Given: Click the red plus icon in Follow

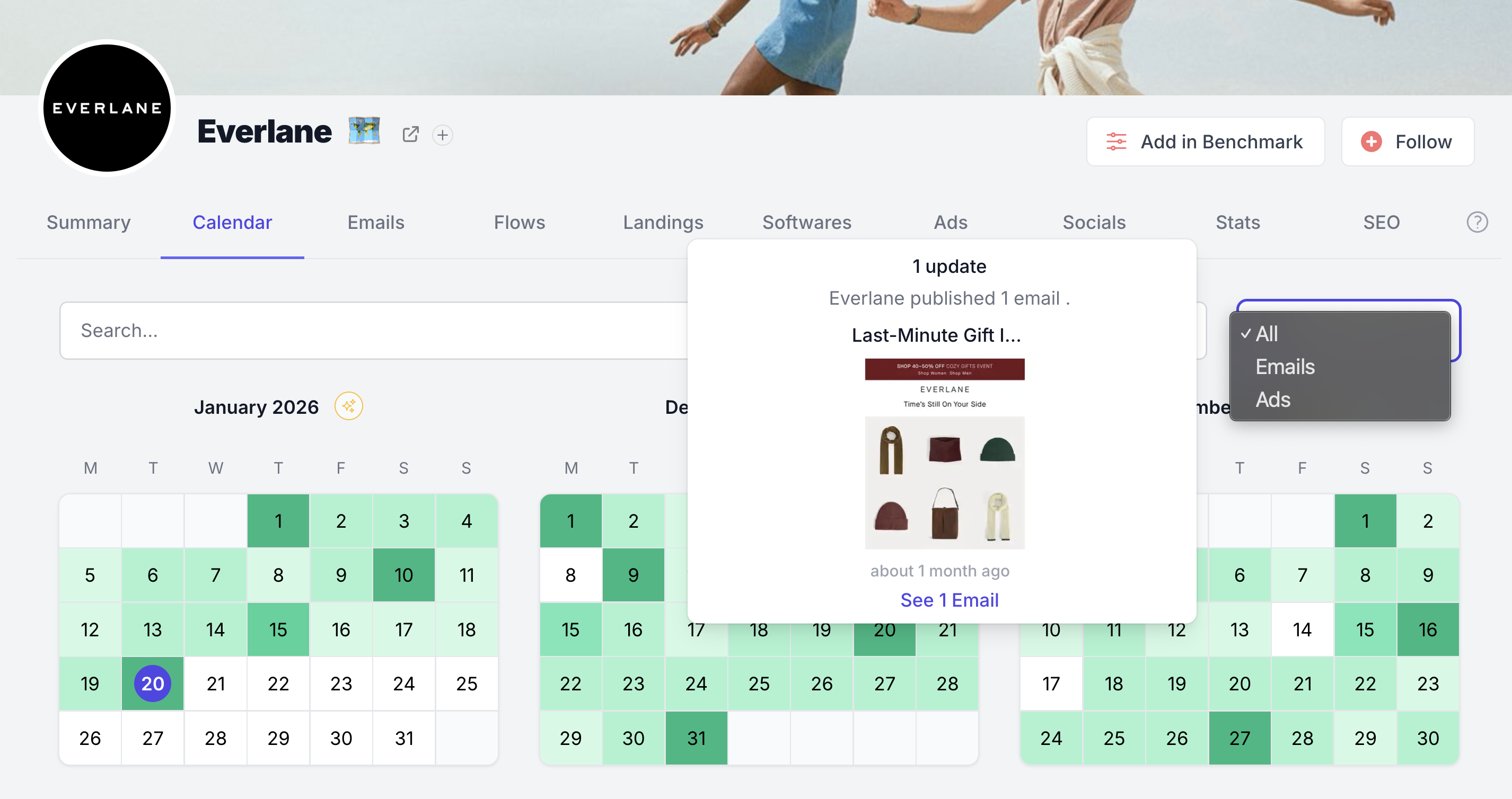Looking at the screenshot, I should click(x=1371, y=141).
